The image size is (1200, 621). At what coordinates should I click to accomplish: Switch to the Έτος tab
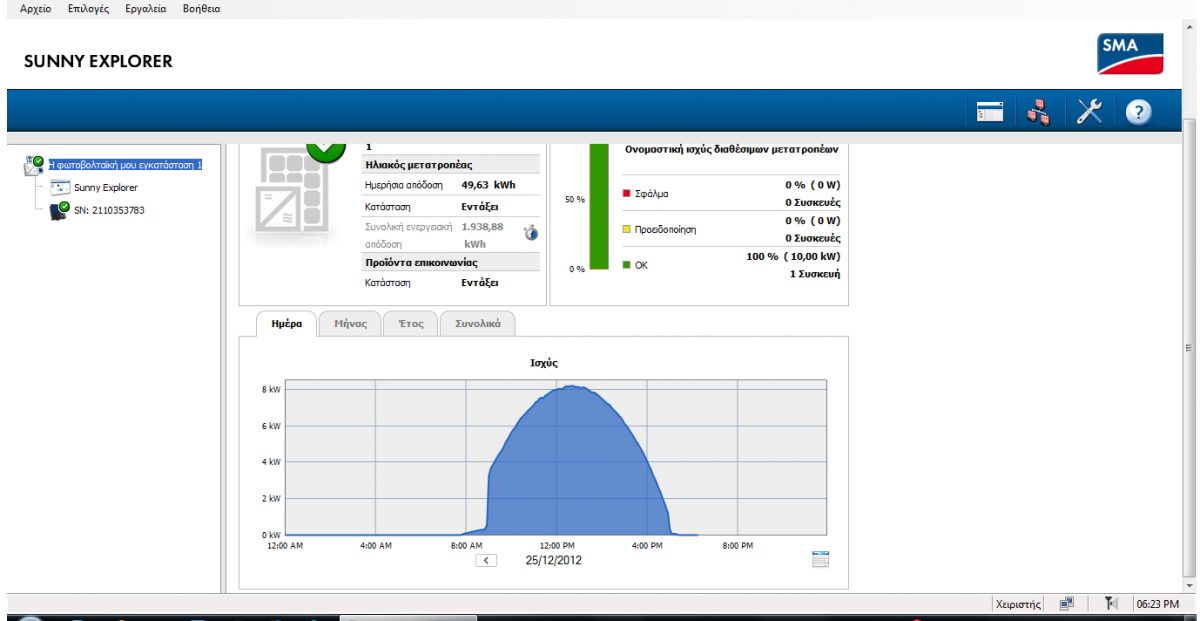click(411, 324)
